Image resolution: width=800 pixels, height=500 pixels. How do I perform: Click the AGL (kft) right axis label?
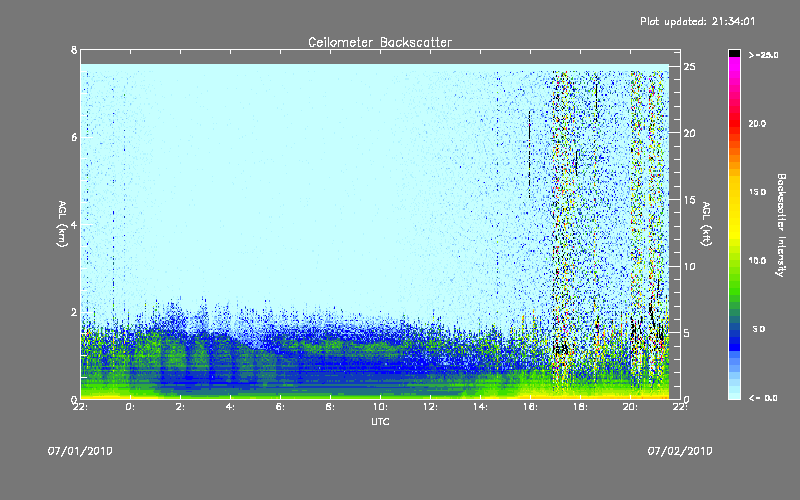point(706,224)
